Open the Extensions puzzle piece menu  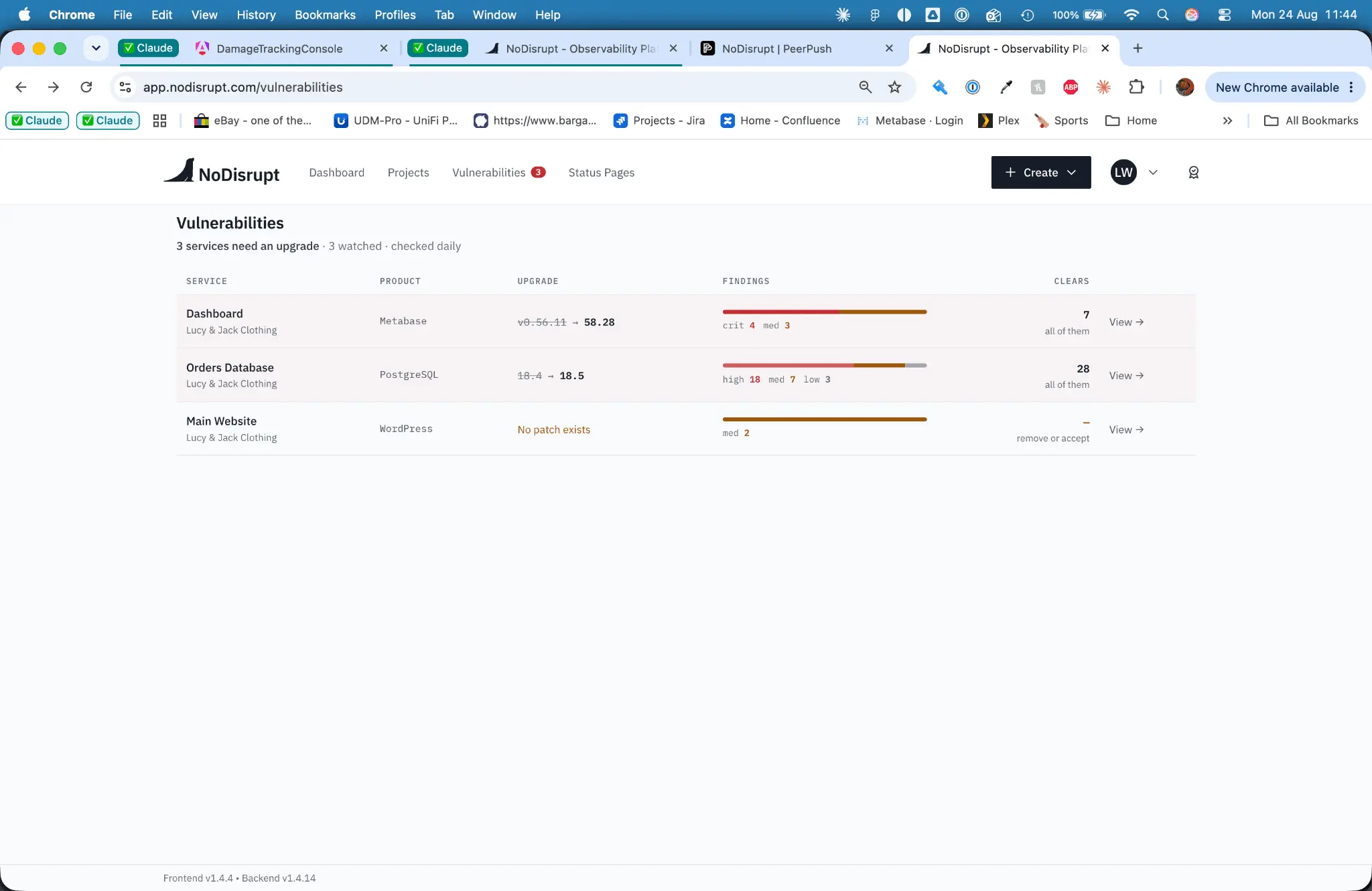(x=1136, y=87)
